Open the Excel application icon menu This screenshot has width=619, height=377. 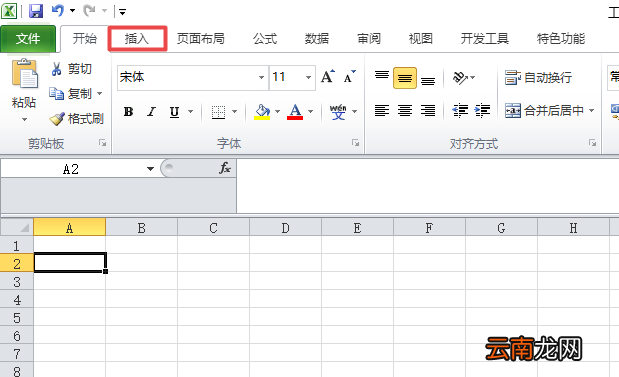click(9, 11)
